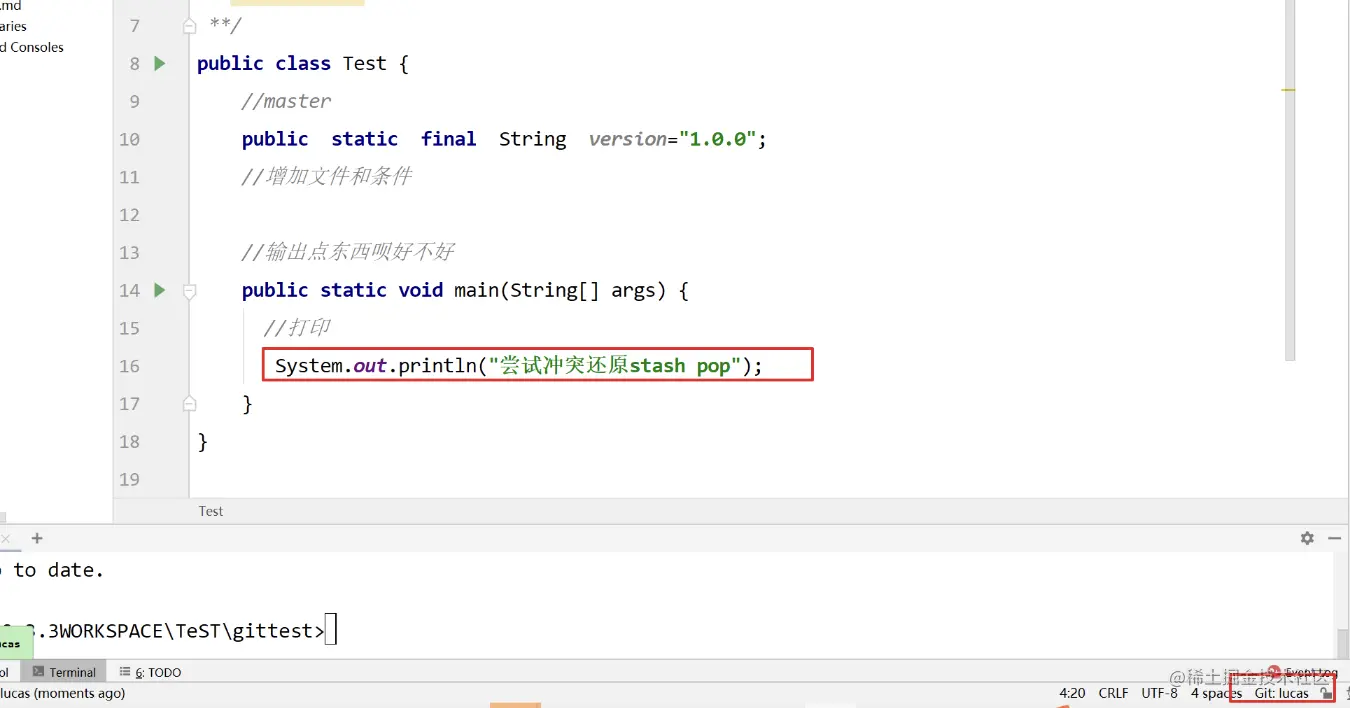Change the UTF-8 file encoding
Viewport: 1350px width, 708px height.
(x=1160, y=693)
